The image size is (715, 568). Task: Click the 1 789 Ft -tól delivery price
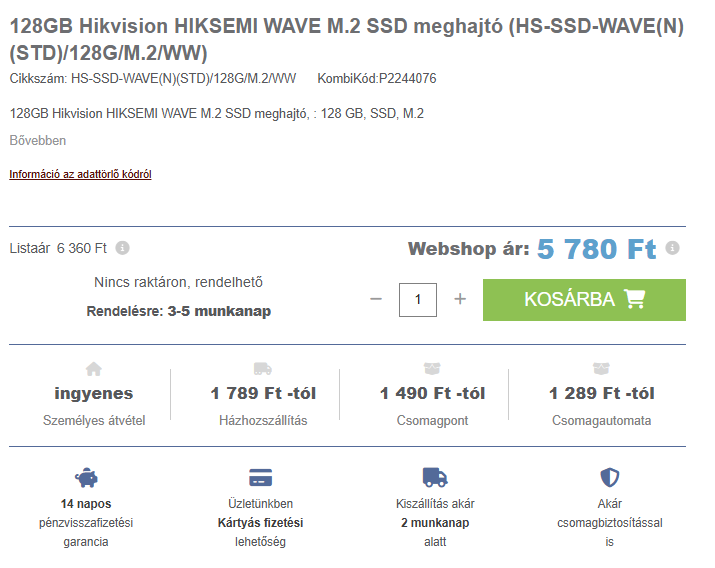point(263,393)
